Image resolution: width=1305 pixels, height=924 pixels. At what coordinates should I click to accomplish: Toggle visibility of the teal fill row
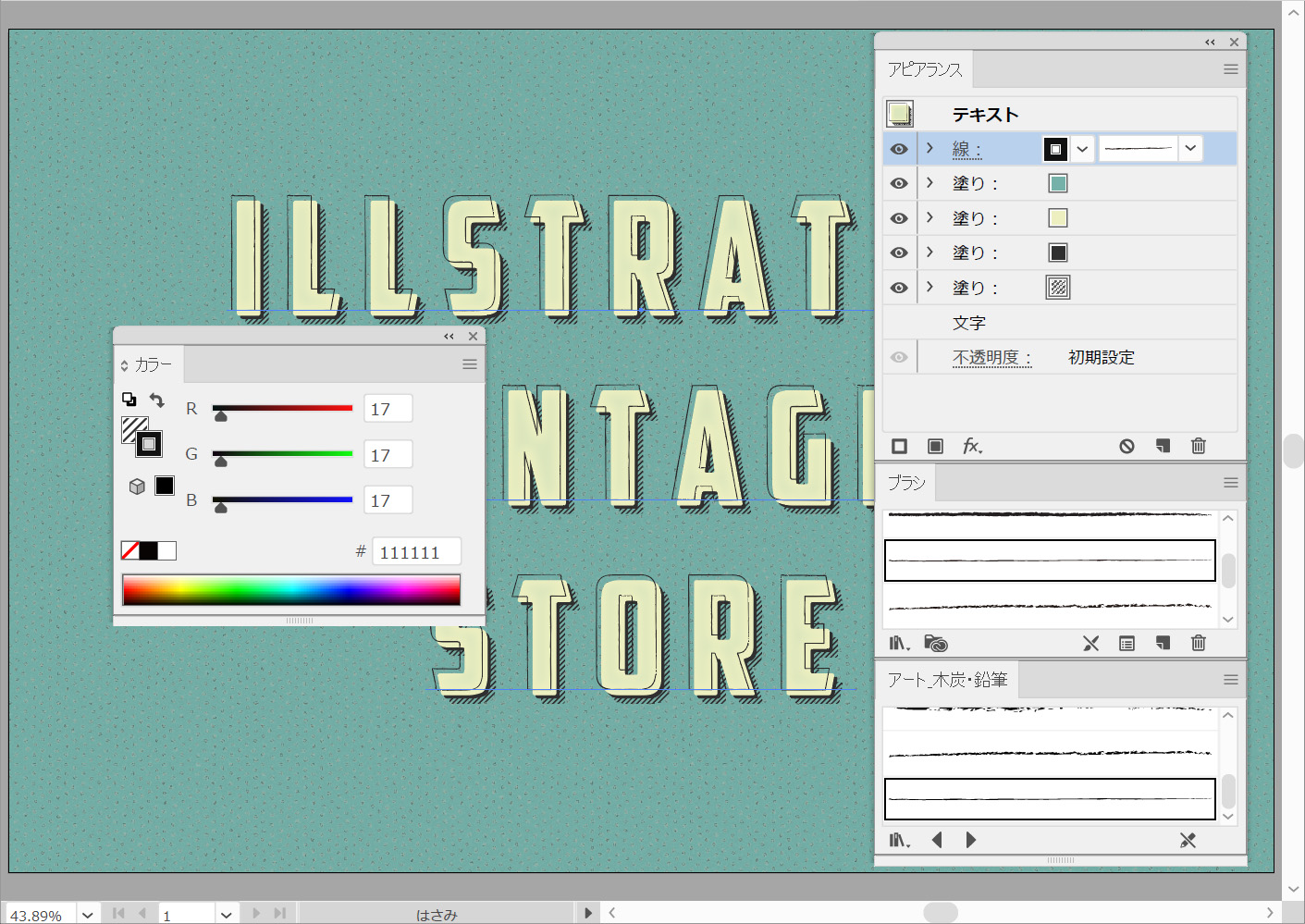pyautogui.click(x=899, y=183)
